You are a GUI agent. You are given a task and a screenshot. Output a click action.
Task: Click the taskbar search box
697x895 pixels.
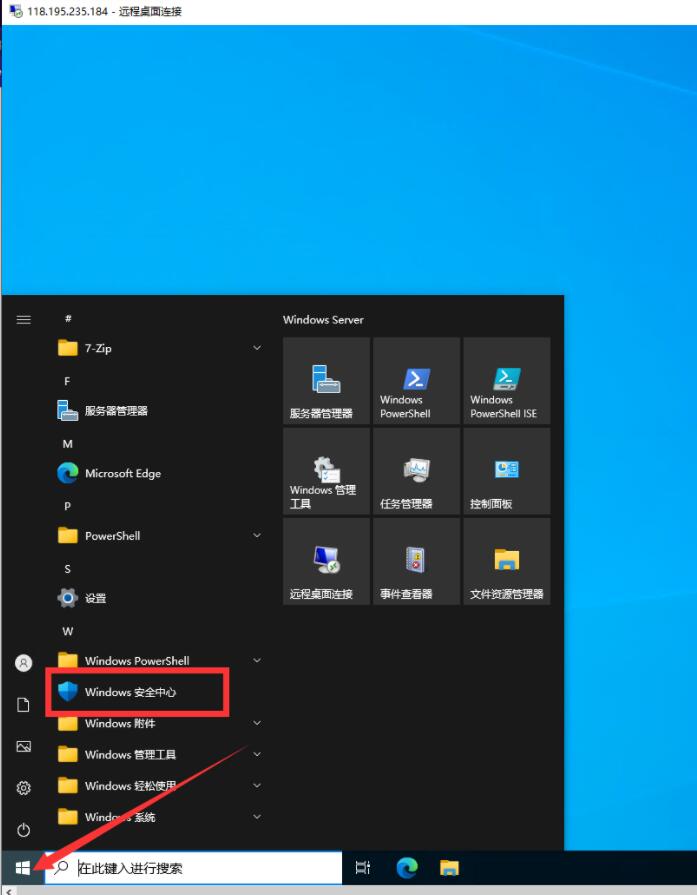[193, 868]
